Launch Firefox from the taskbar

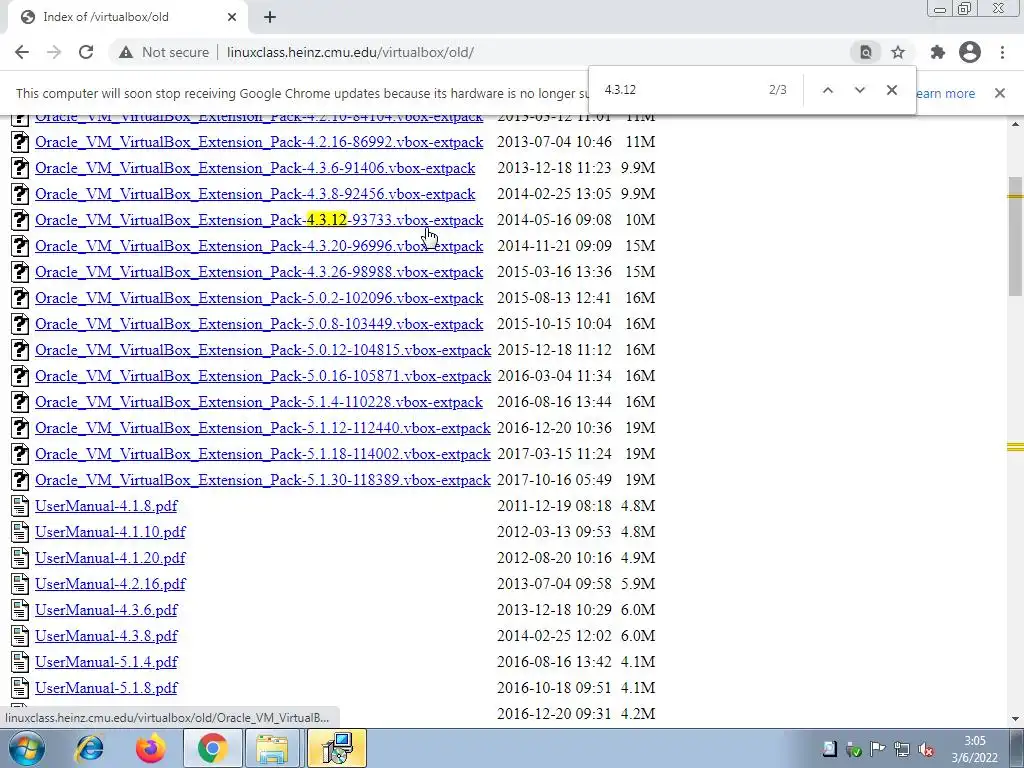[x=151, y=748]
